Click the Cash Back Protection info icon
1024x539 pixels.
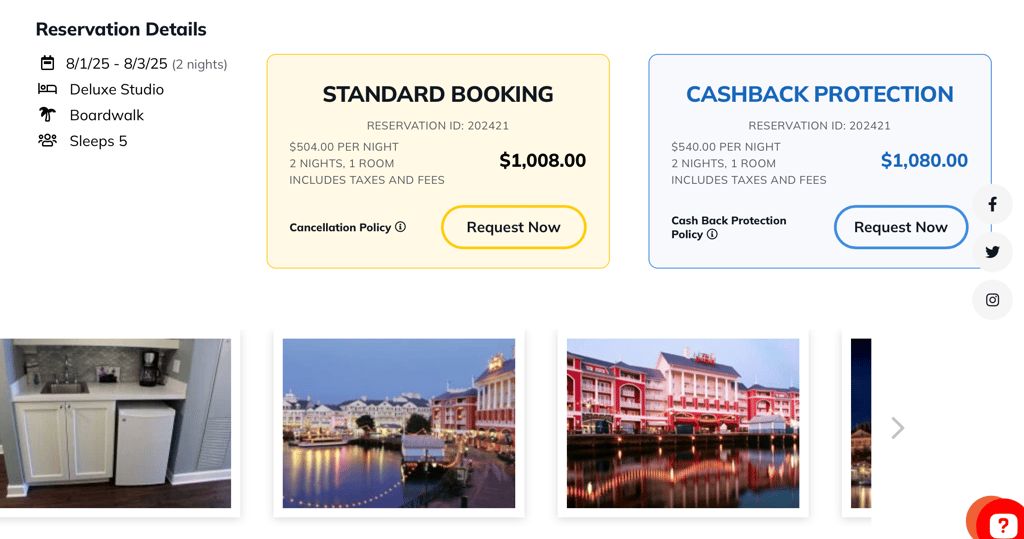[712, 235]
